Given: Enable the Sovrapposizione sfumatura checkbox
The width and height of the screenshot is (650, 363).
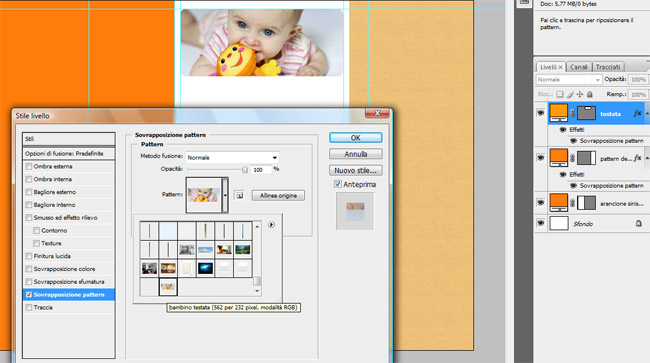Looking at the screenshot, I should 29,282.
